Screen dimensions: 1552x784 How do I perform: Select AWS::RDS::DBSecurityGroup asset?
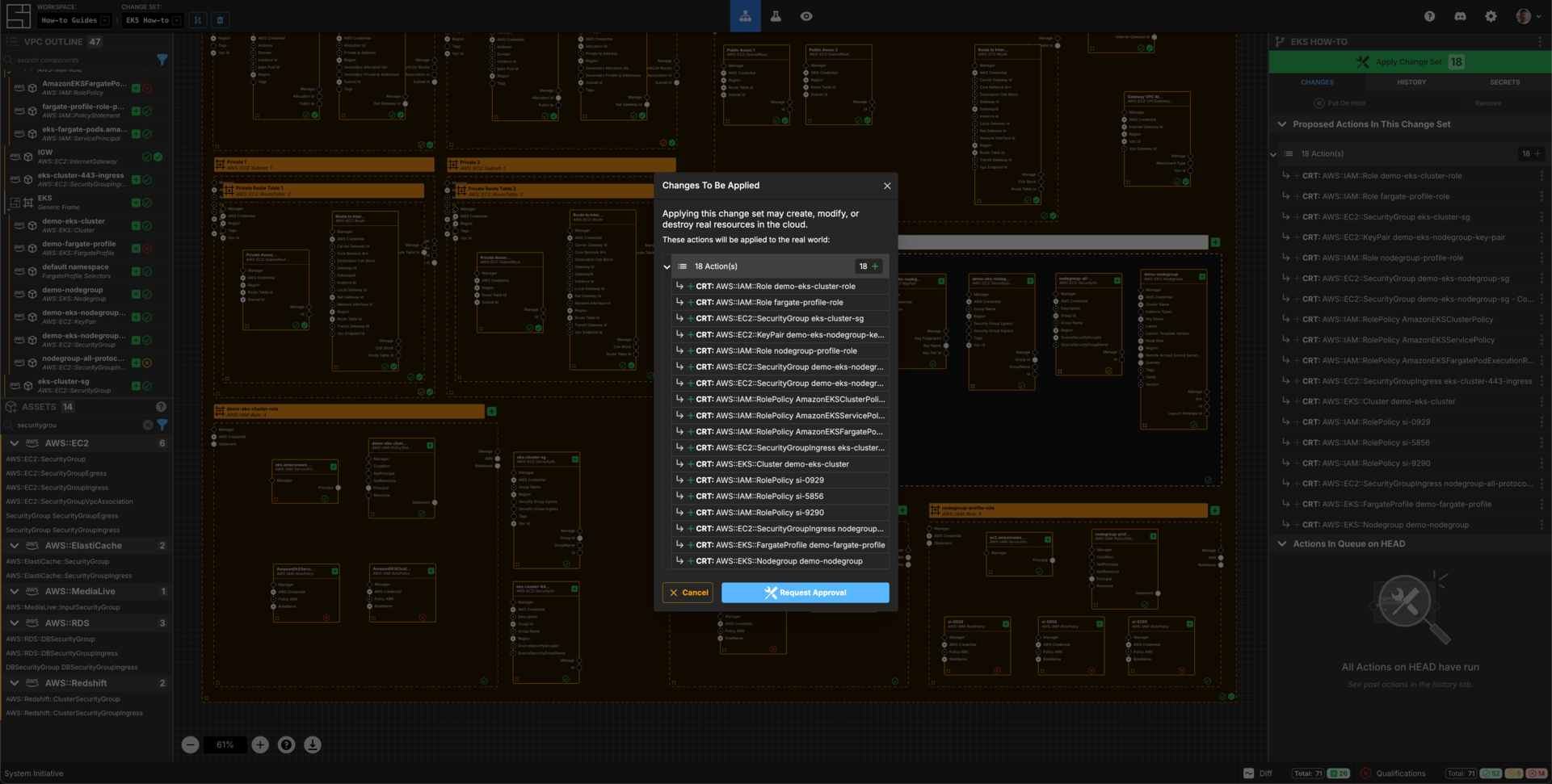pyautogui.click(x=50, y=639)
